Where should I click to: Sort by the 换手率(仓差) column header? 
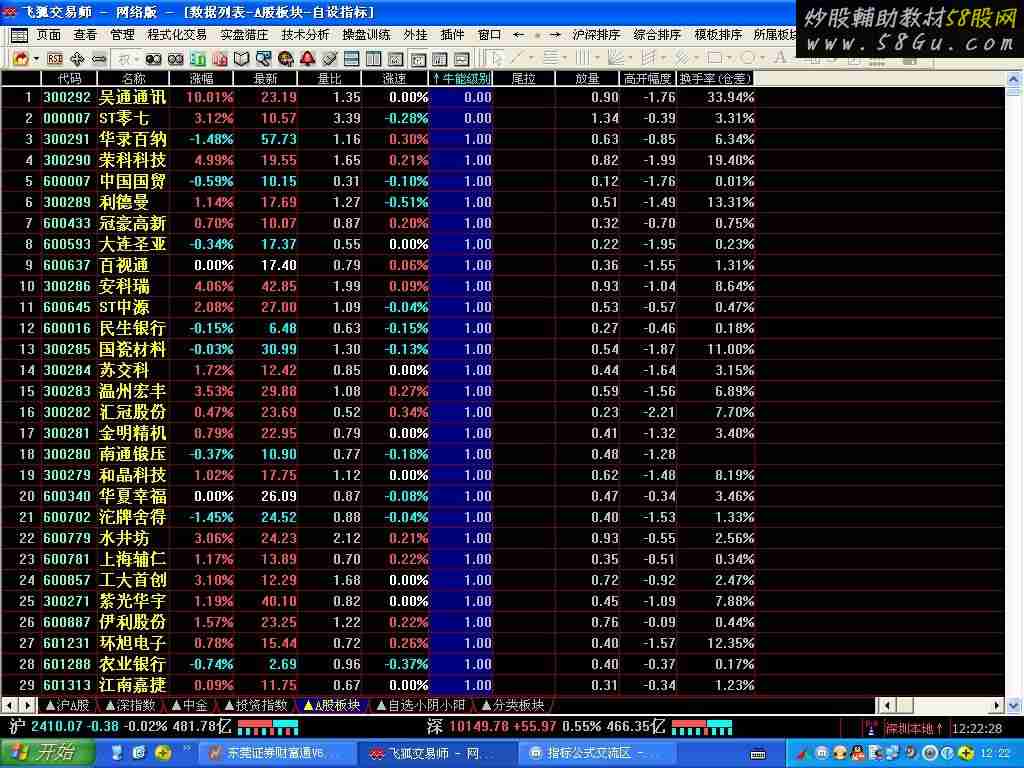point(716,78)
